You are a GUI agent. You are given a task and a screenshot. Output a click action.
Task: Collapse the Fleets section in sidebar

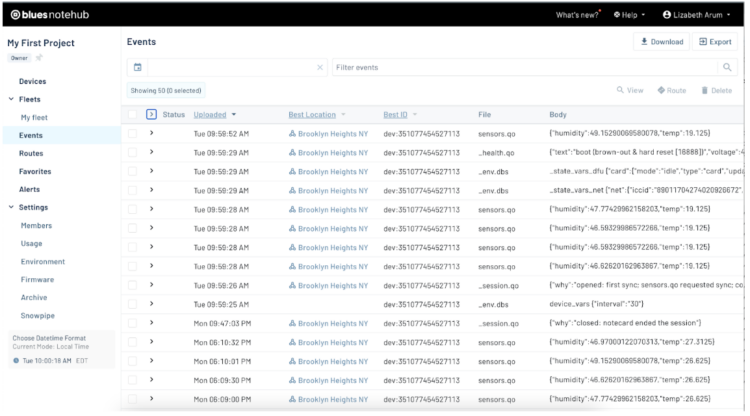point(11,99)
